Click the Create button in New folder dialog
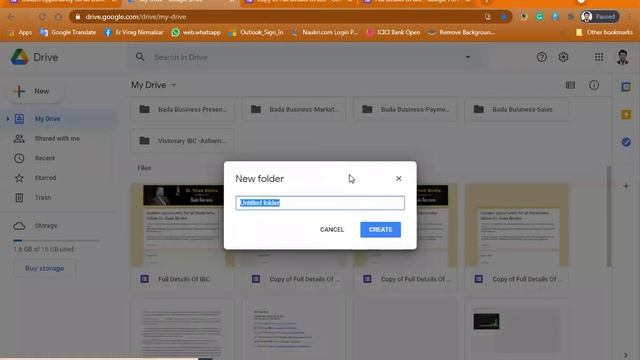The height and width of the screenshot is (360, 640). tap(380, 229)
